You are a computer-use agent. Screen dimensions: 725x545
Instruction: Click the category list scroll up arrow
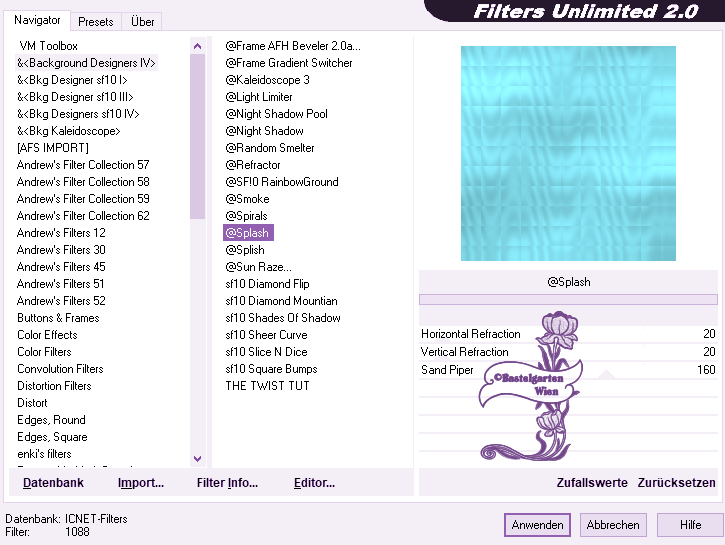[197, 46]
